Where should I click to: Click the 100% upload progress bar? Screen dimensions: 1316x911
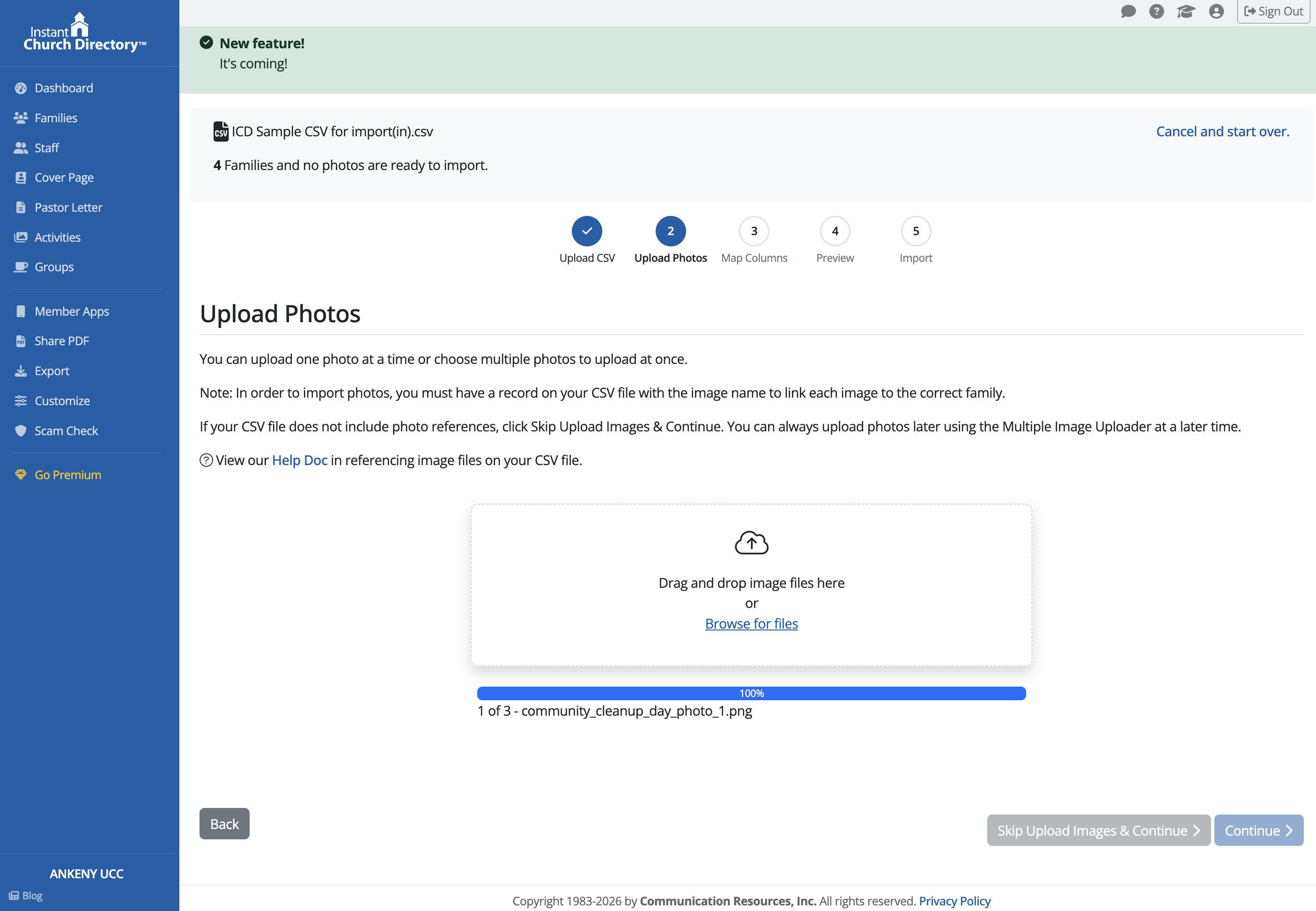click(x=751, y=694)
